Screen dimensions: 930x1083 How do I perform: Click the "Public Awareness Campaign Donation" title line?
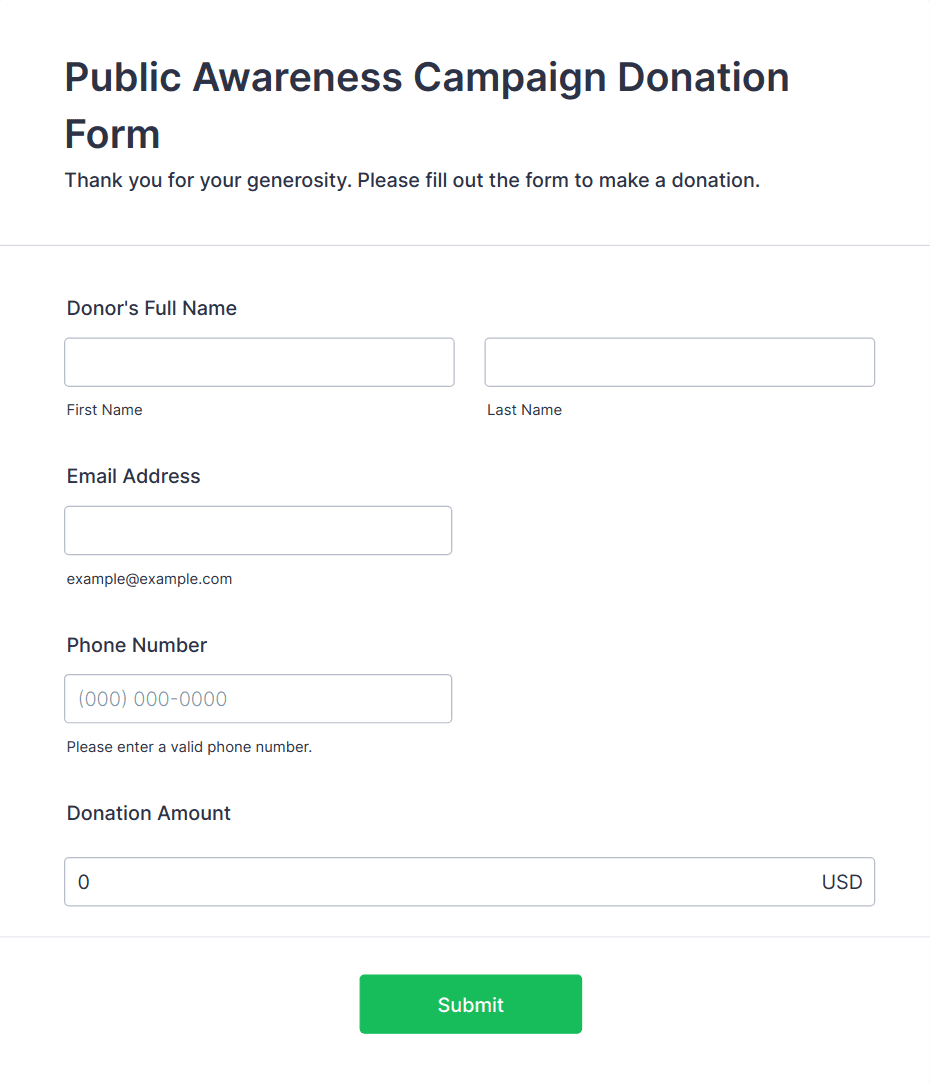(x=427, y=77)
